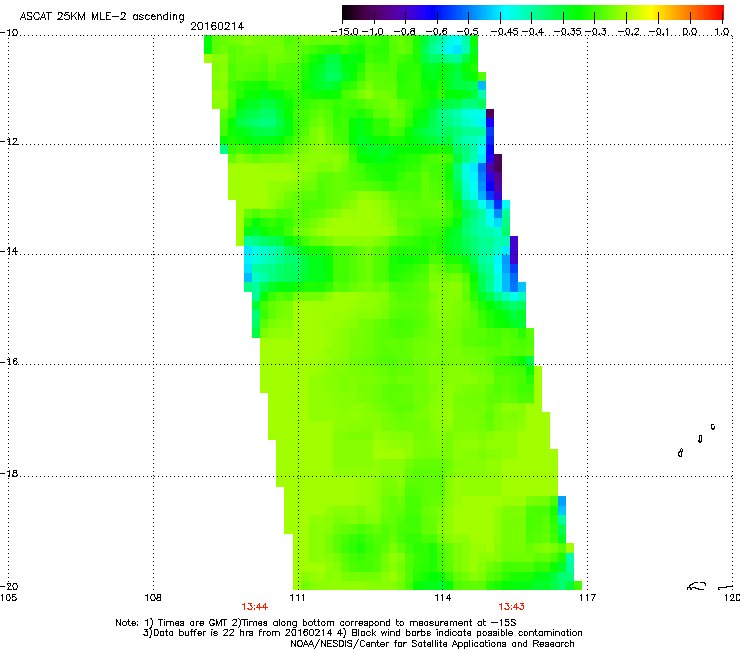Click the -0.35 color bar label
Image resolution: width=740 pixels, height=650 pixels.
click(567, 32)
